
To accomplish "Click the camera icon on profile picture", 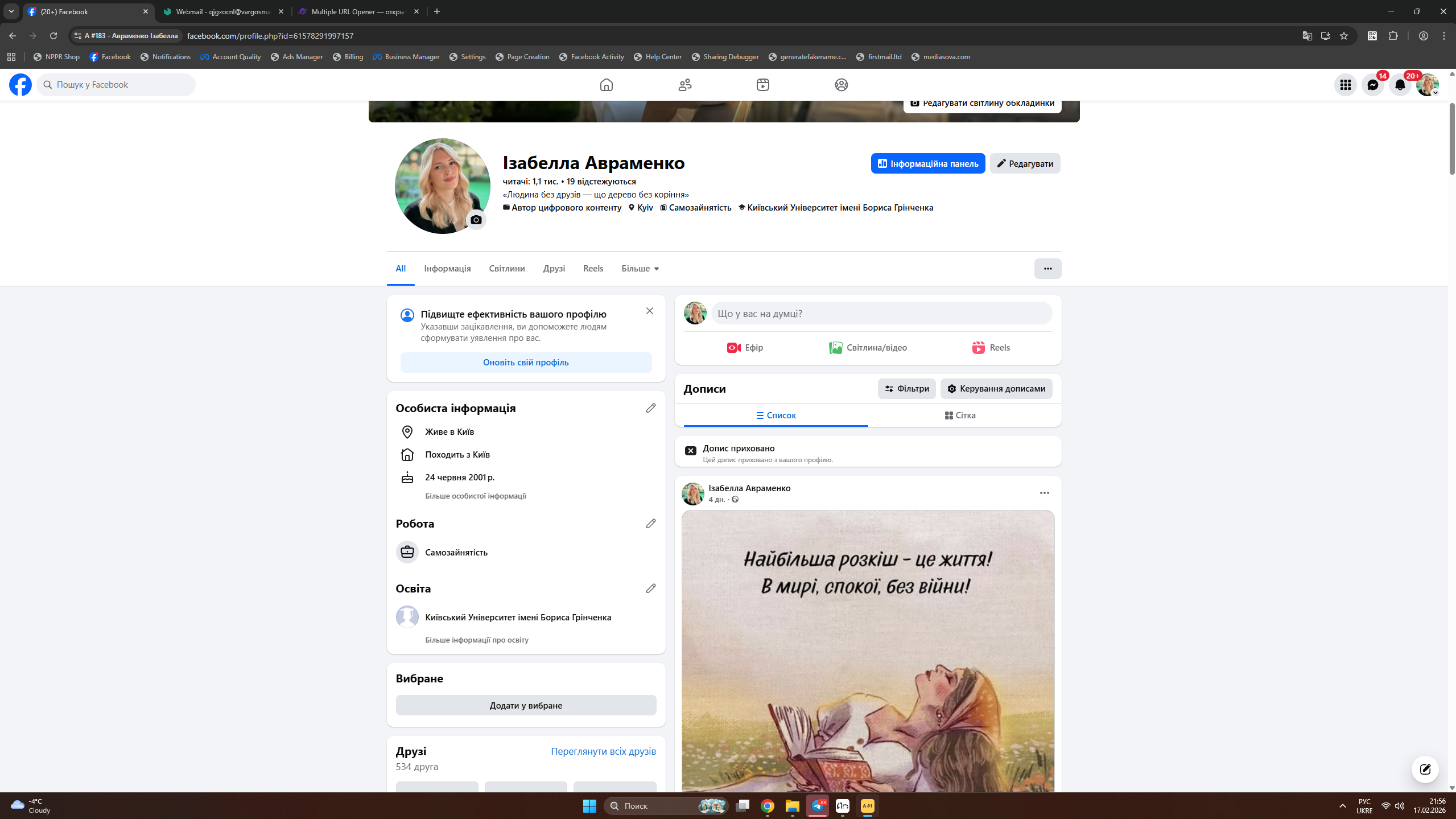I will pyautogui.click(x=476, y=220).
